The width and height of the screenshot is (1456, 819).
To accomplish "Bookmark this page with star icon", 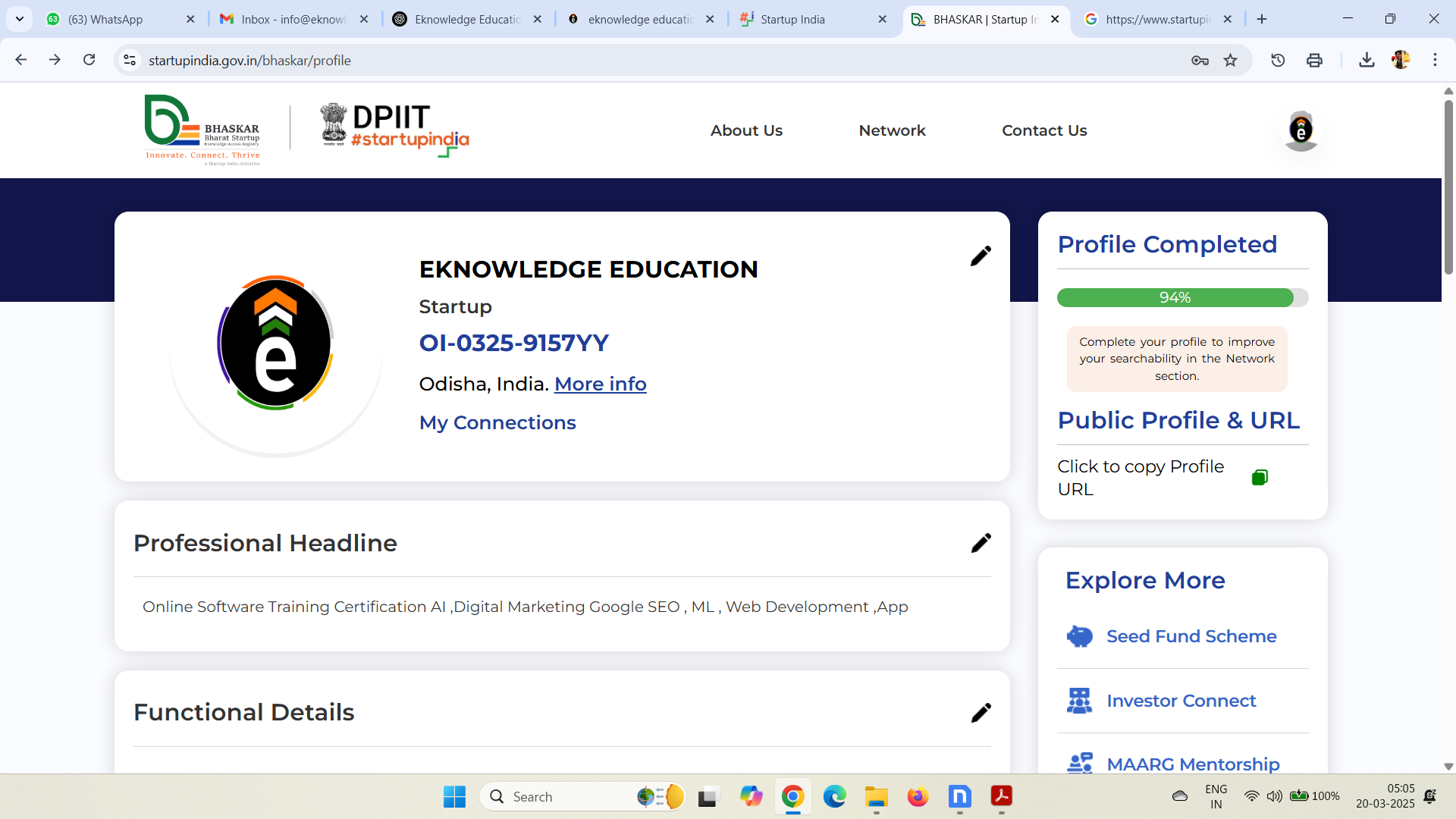I will [1230, 61].
